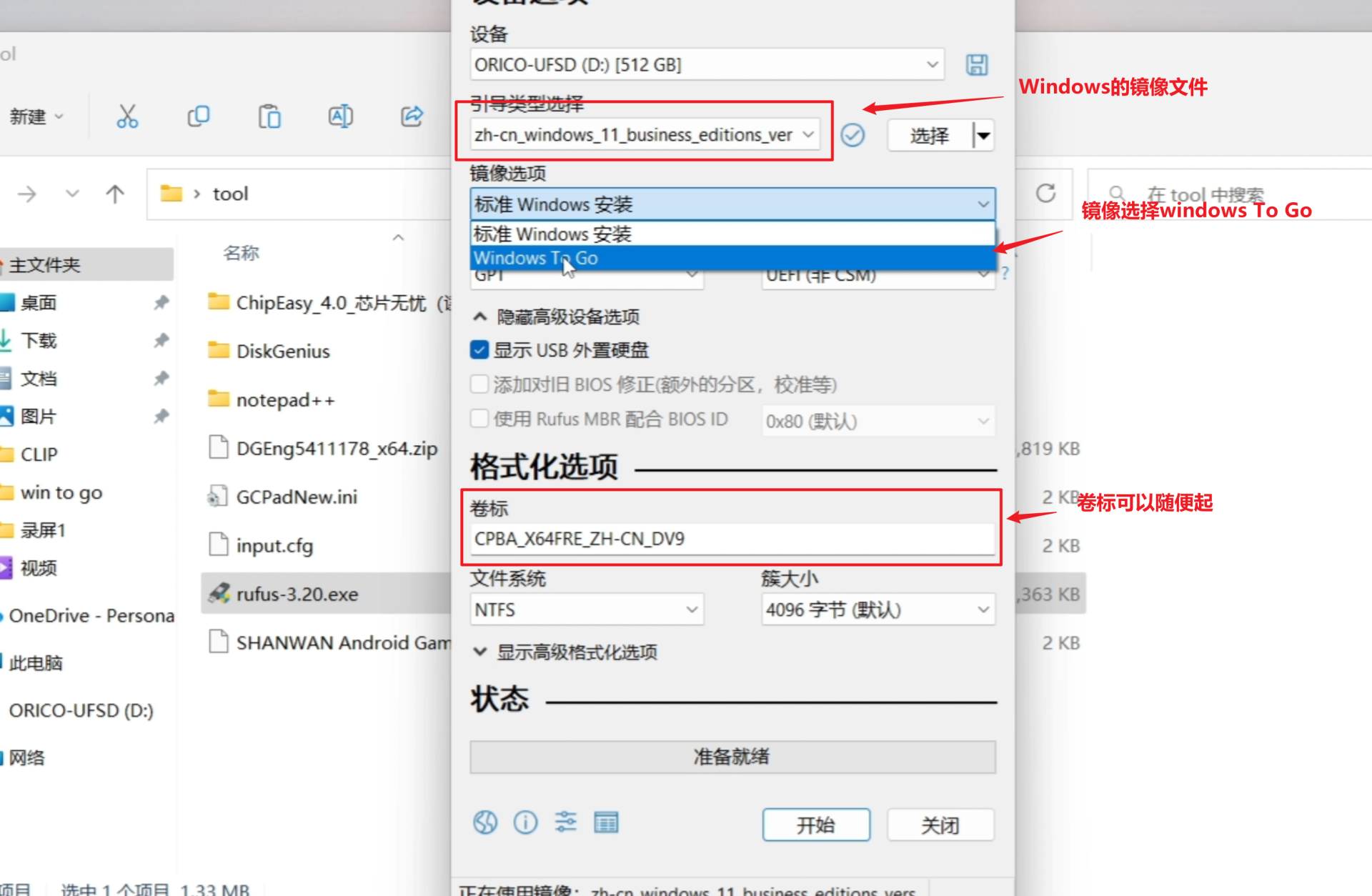The image size is (1372, 896).
Task: Toggle 显示 USB 外置硬盘 checkbox
Action: (x=478, y=350)
